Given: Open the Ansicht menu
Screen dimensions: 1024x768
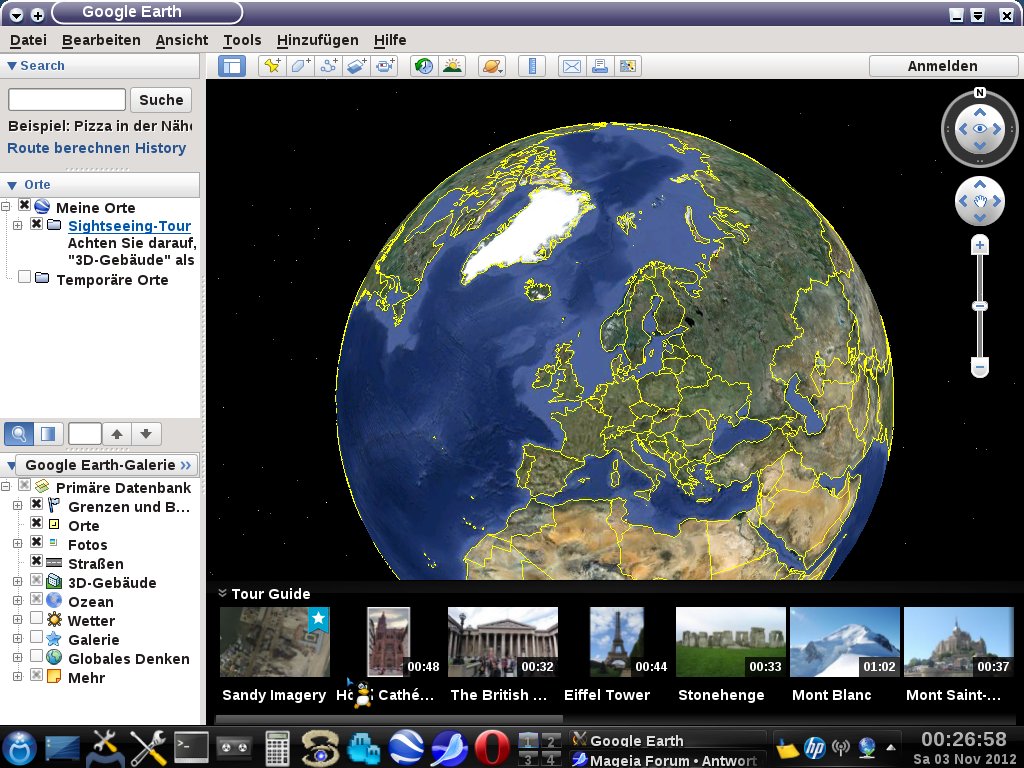Looking at the screenshot, I should point(182,40).
